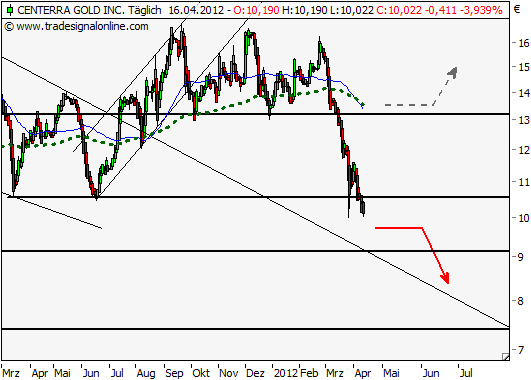The image size is (531, 380).
Task: Select the horizontal line just above 9
Action: (x=255, y=251)
